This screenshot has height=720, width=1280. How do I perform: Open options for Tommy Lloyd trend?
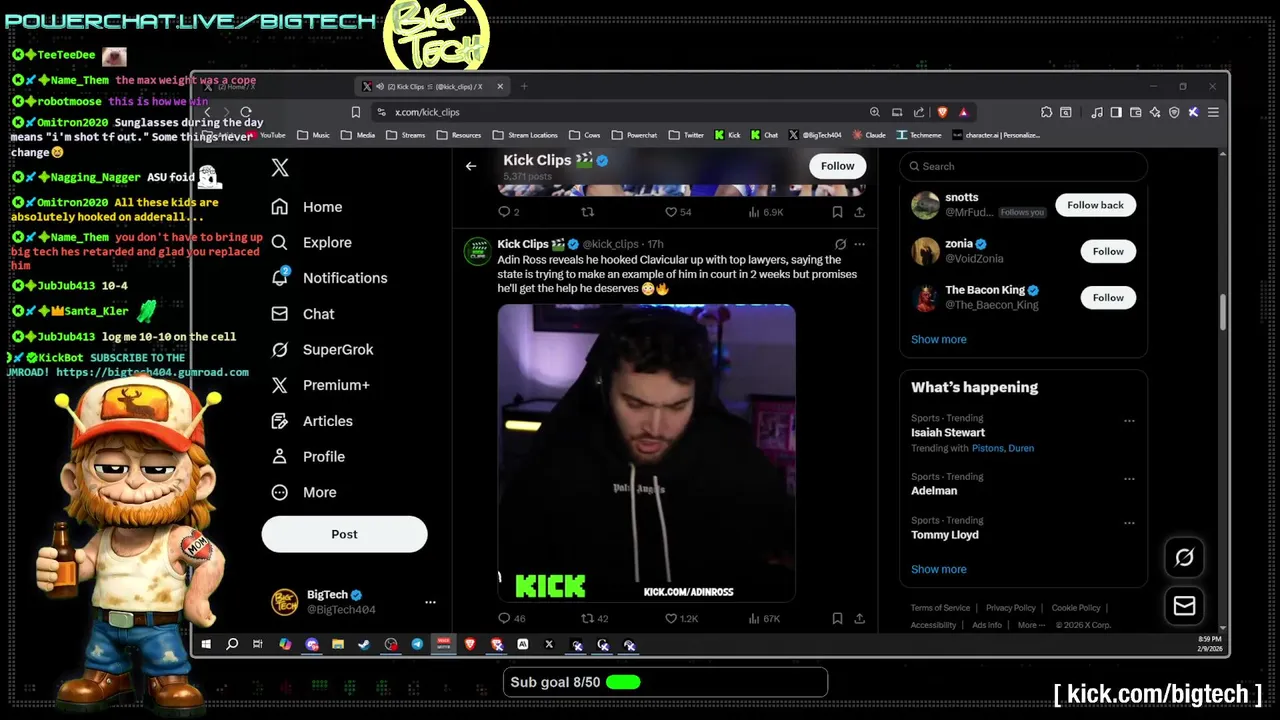pos(1129,523)
